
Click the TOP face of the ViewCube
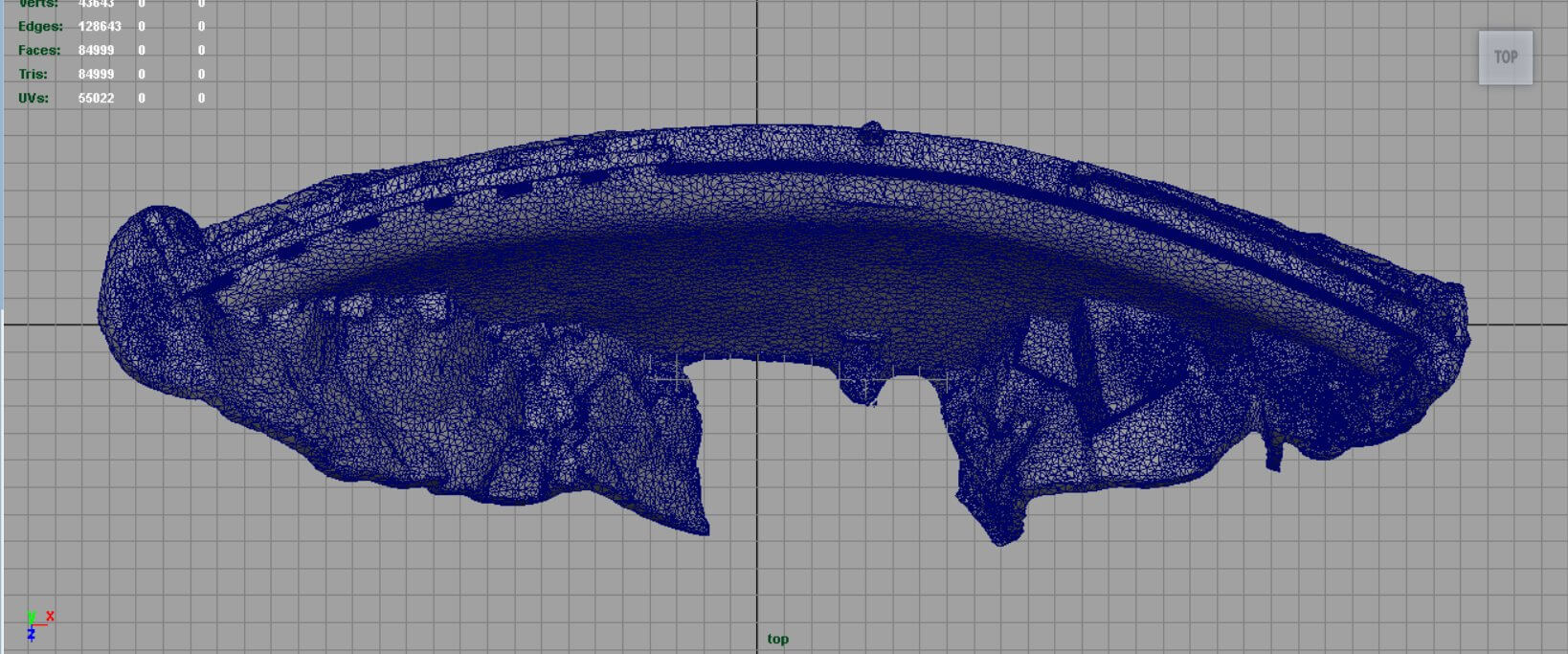[x=1505, y=57]
